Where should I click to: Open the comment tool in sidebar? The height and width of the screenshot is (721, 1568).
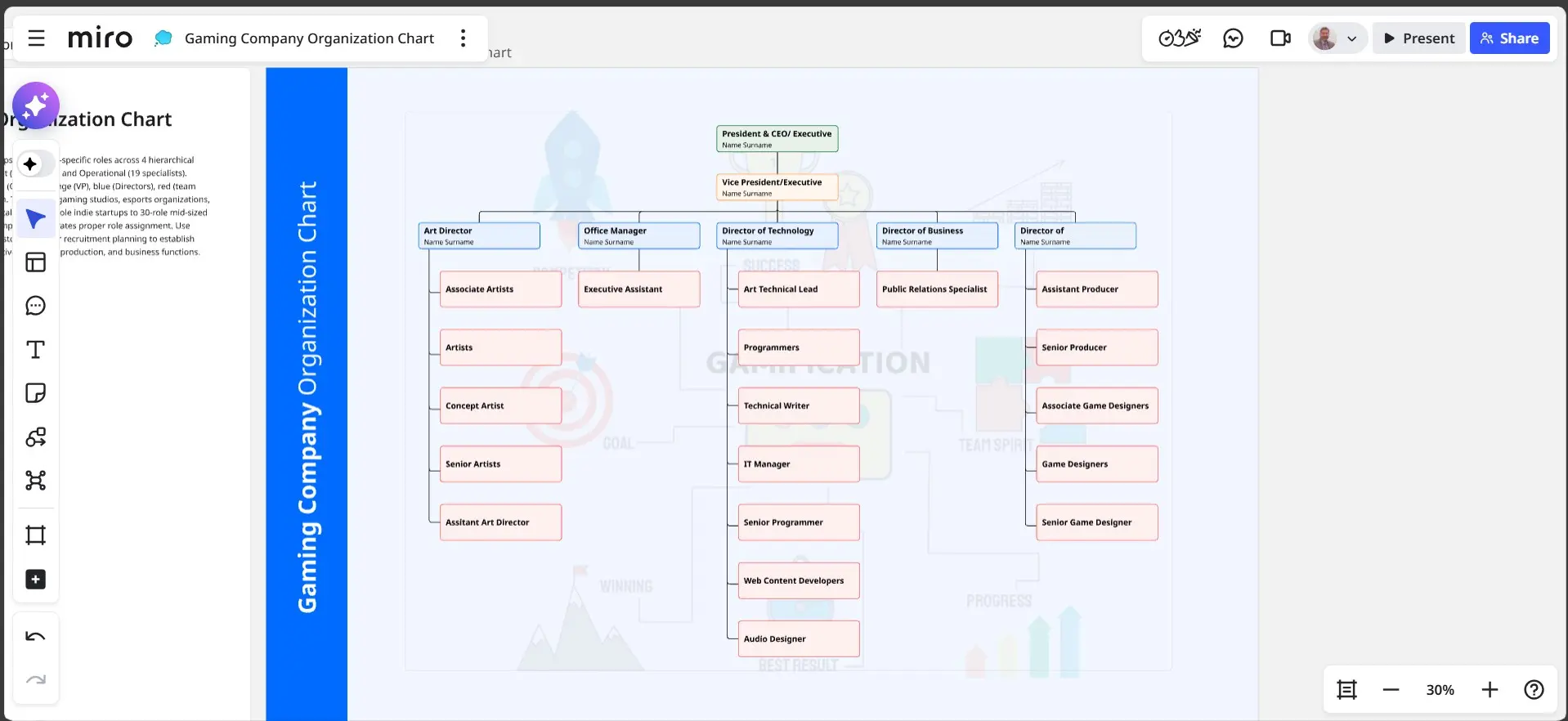[35, 306]
